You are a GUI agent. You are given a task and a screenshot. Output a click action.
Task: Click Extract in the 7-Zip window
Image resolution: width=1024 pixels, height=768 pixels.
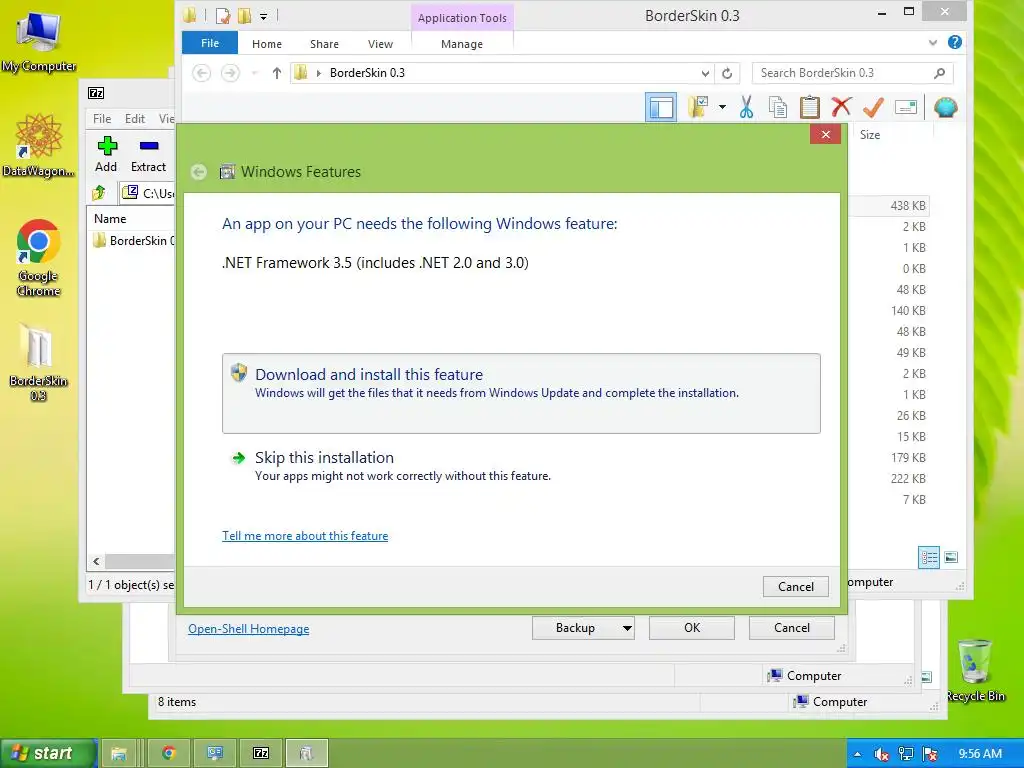pos(148,154)
